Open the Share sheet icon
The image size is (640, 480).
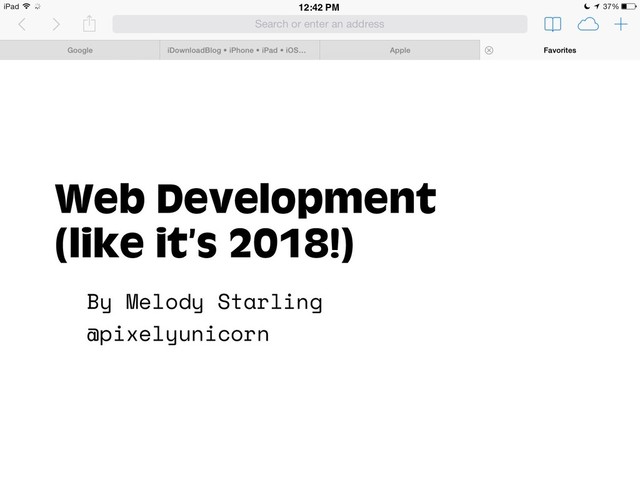89,24
